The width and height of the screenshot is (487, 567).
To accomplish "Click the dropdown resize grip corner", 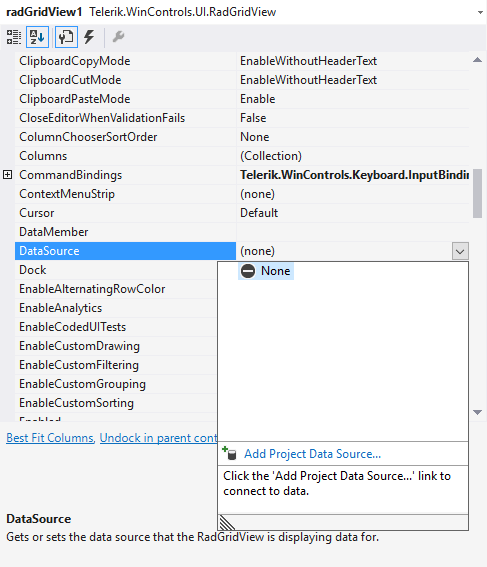I will 227,523.
